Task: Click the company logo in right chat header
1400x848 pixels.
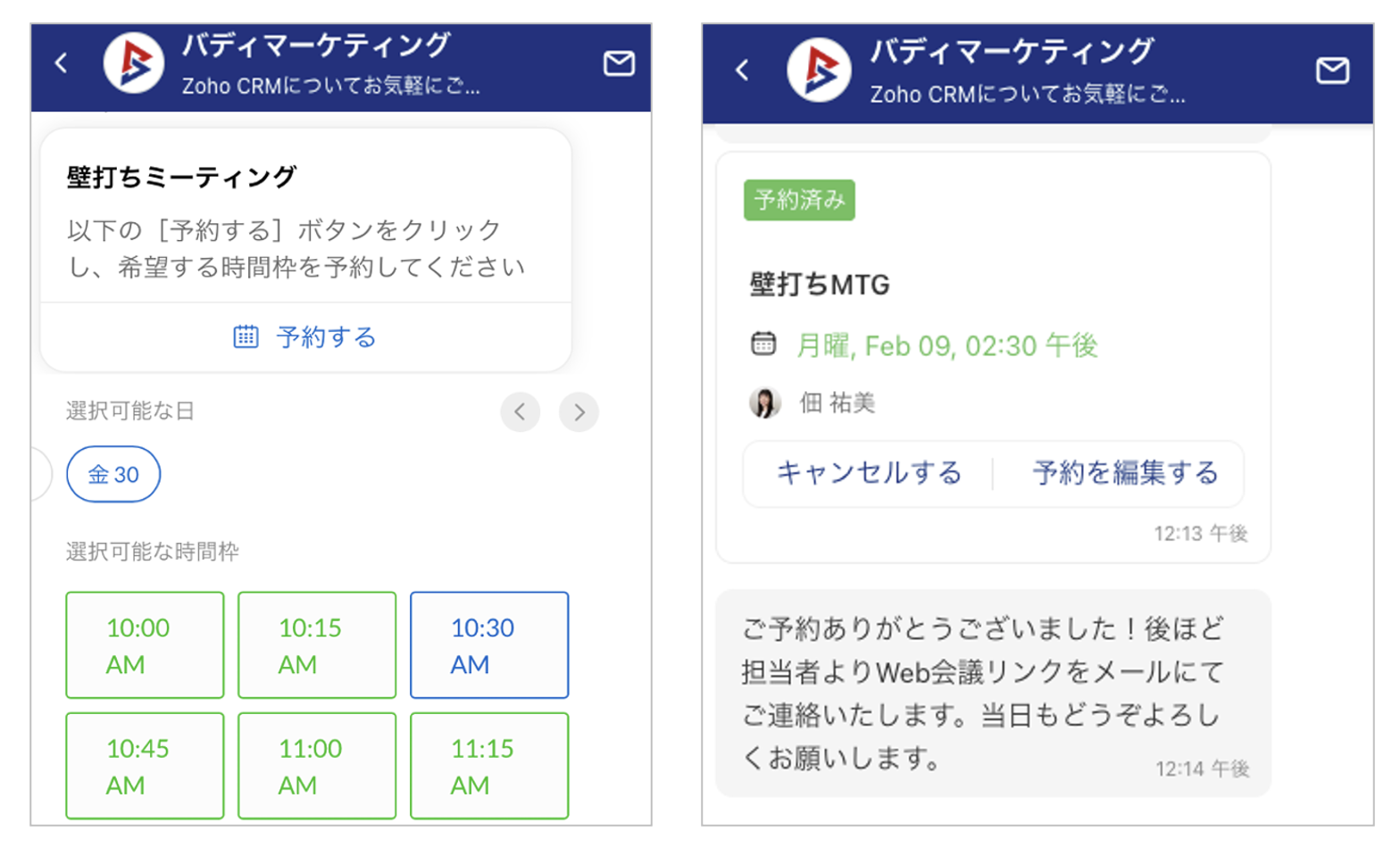Action: tap(819, 71)
